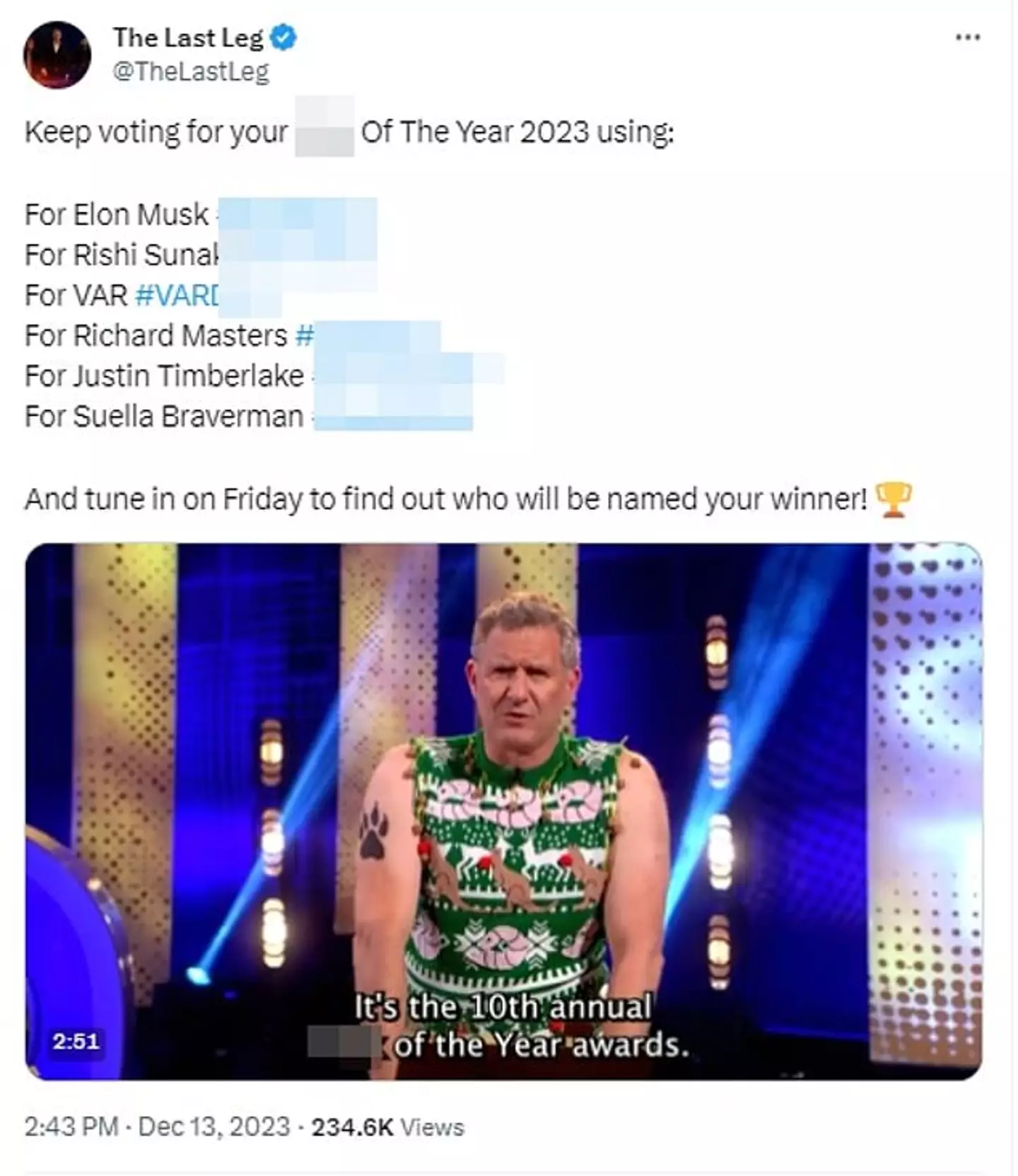1018x1176 pixels.
Task: Click the 2:51 video duration badge
Action: [x=76, y=1041]
